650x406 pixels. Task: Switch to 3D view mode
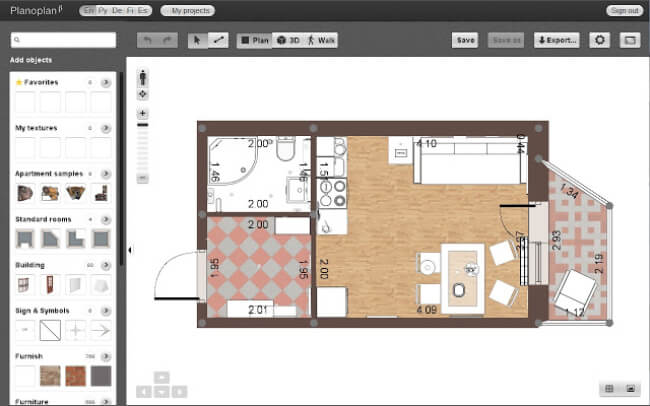click(289, 40)
